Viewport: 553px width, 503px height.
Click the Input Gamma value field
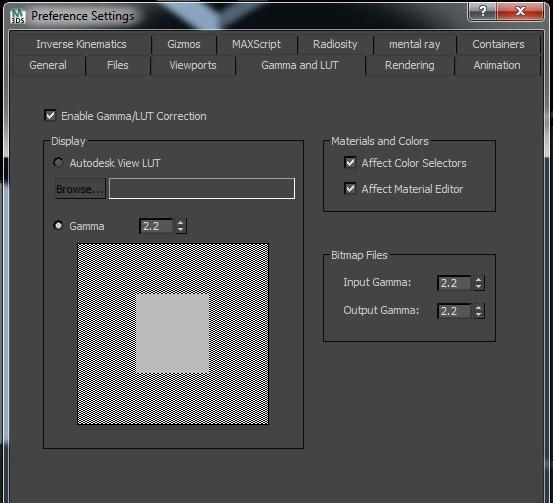454,283
